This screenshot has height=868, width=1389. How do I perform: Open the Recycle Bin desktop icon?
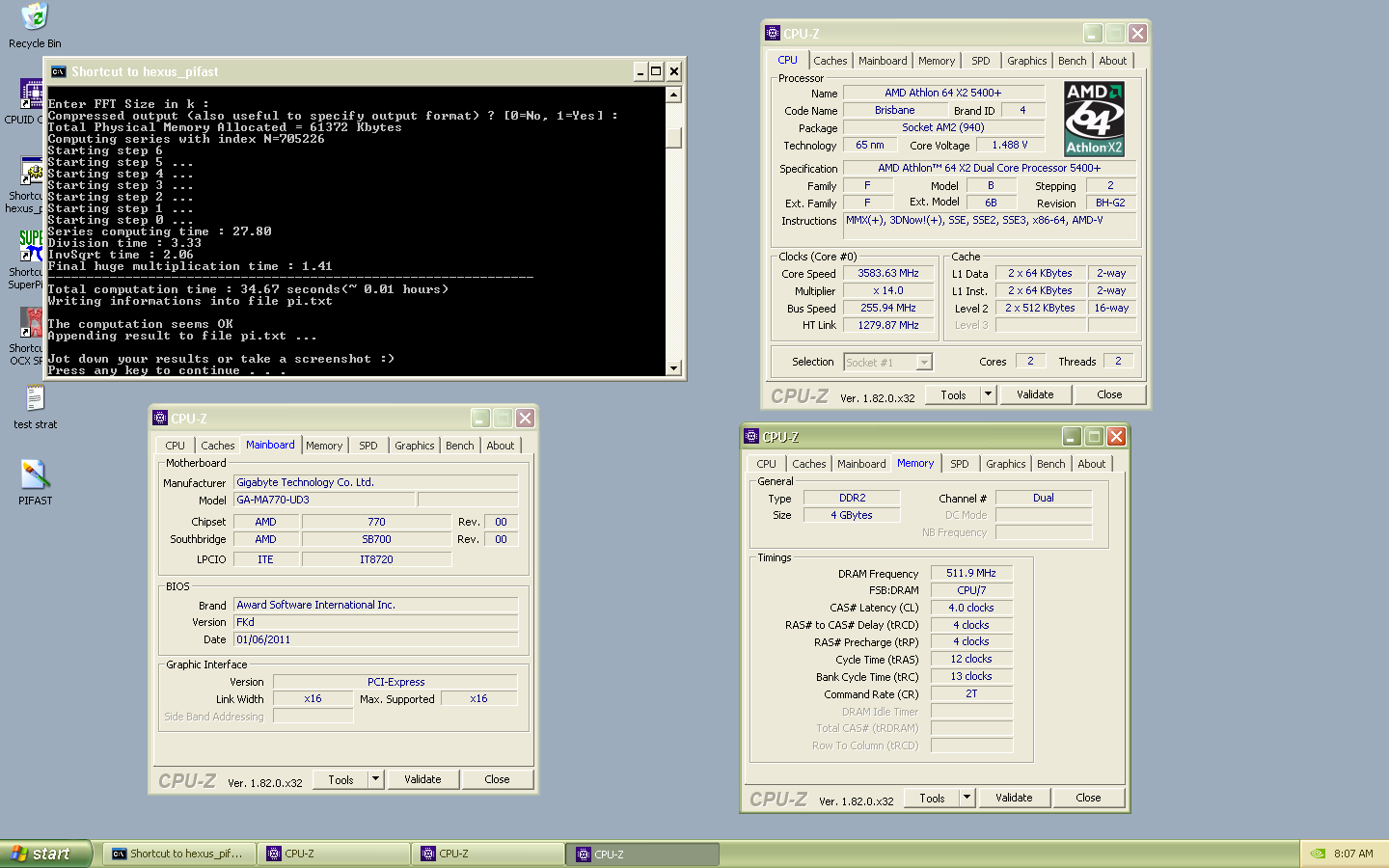35,17
